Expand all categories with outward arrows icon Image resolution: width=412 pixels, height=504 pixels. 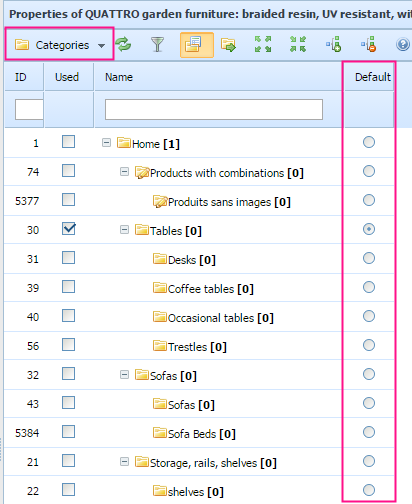(263, 44)
